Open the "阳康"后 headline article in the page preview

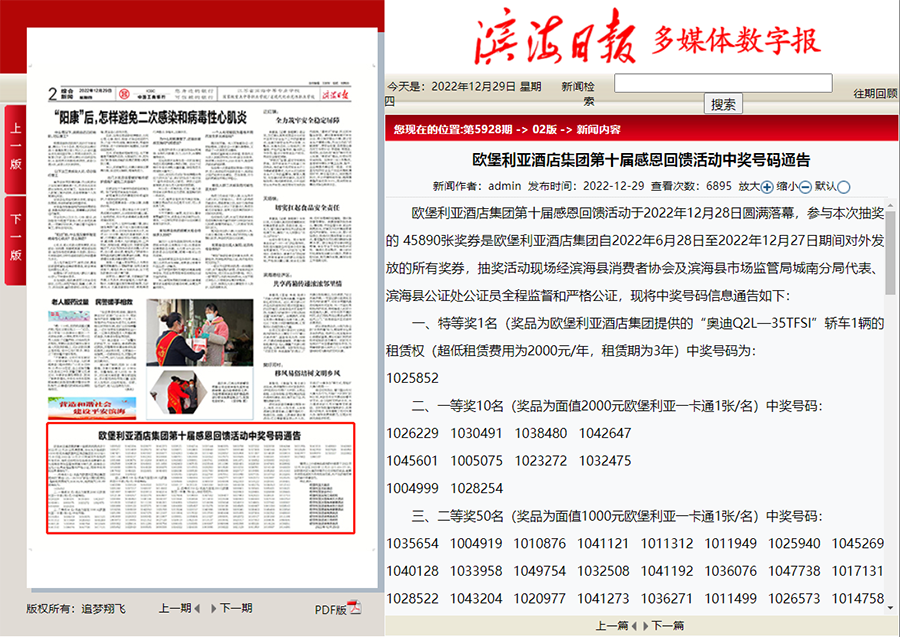tap(150, 118)
